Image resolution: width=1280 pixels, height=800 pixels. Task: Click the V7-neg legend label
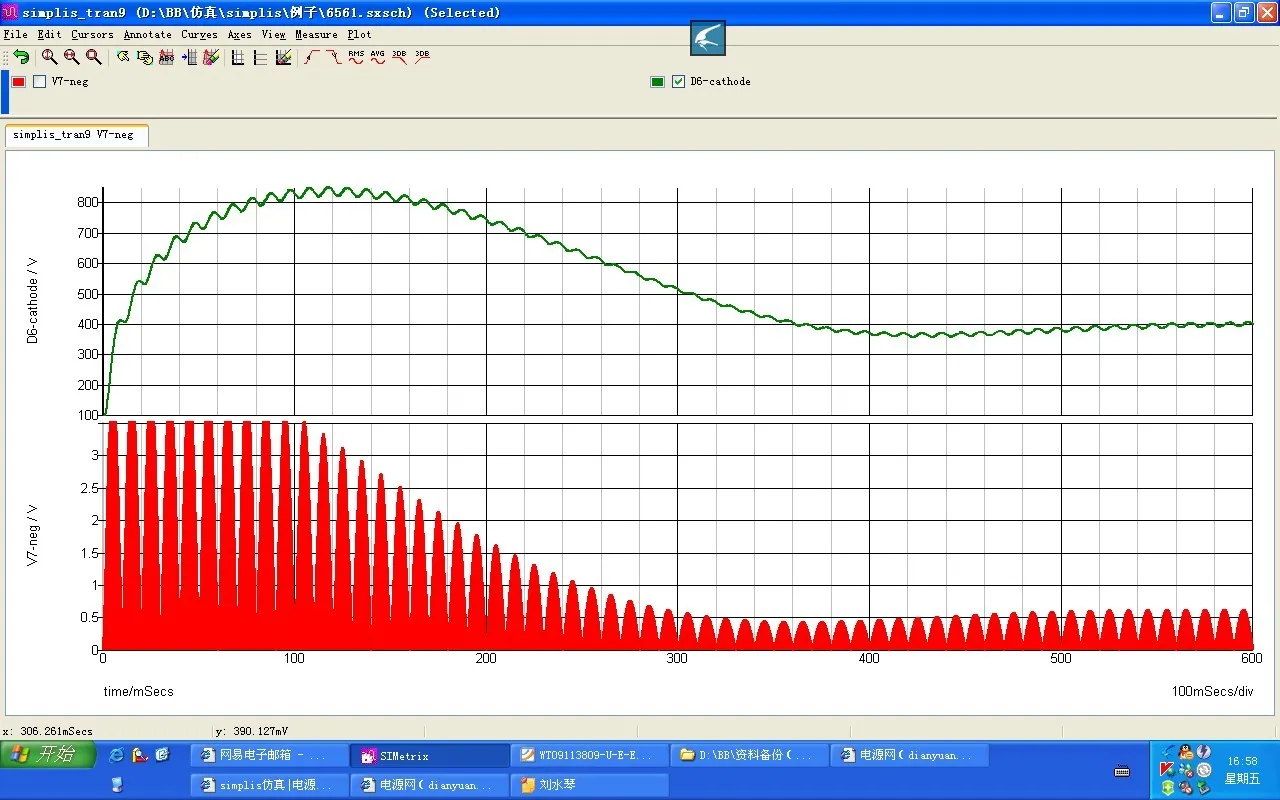[70, 82]
